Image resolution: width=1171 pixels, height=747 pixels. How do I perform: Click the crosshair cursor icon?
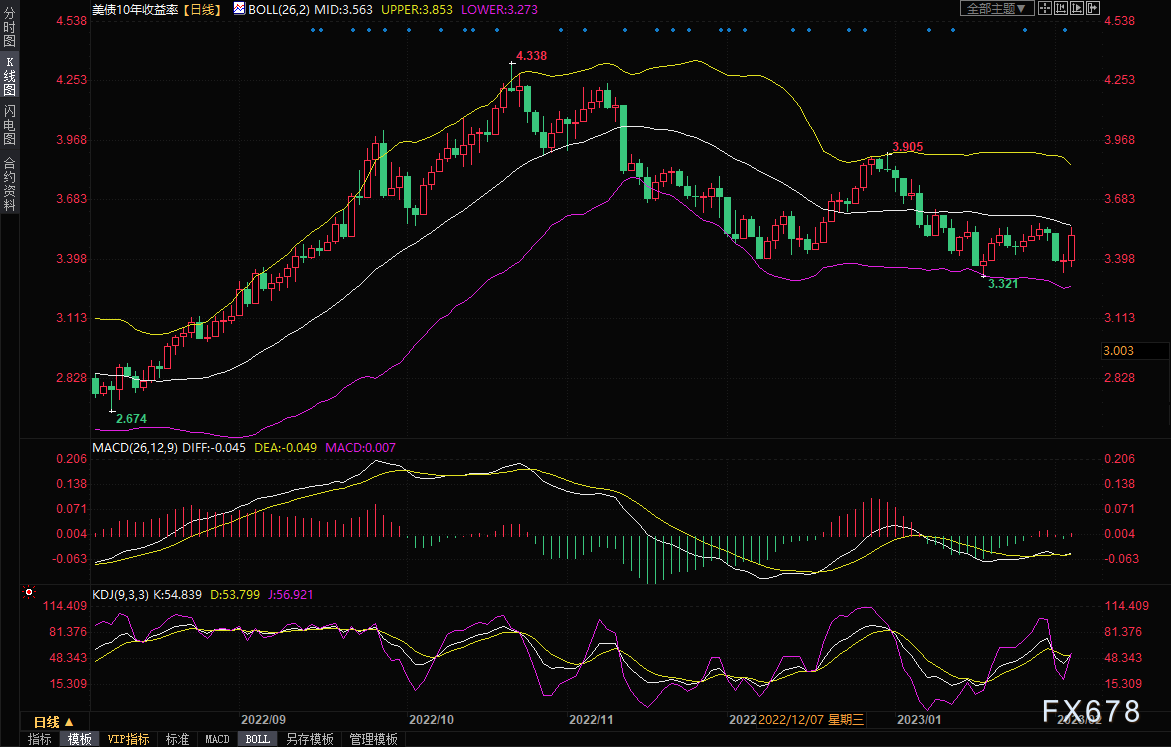coord(1045,8)
